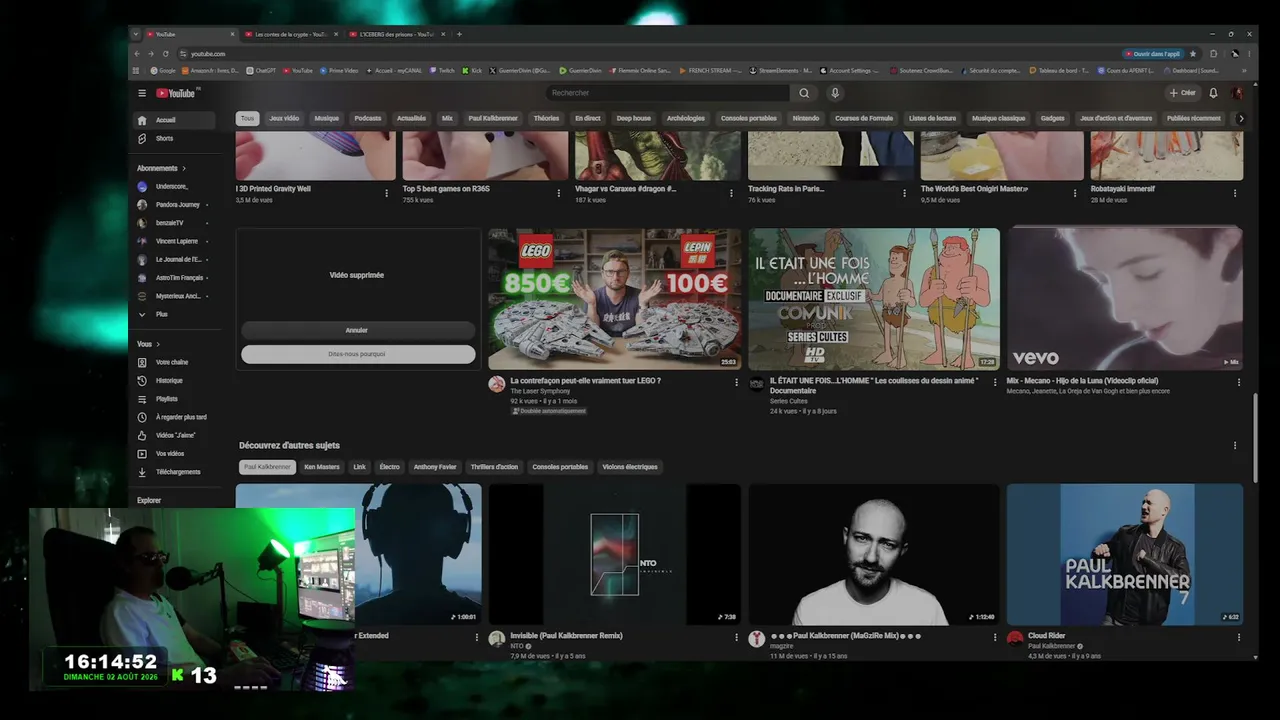Open options for Découvrez d'autres sujets section
Viewport: 1280px width, 720px height.
pyautogui.click(x=1235, y=446)
